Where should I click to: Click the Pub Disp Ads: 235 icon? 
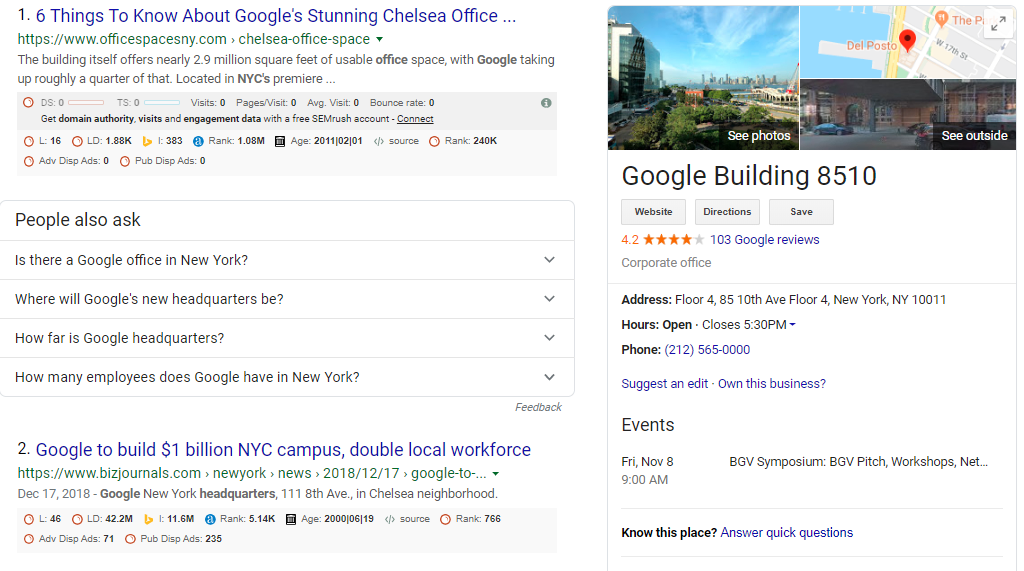pyautogui.click(x=130, y=539)
